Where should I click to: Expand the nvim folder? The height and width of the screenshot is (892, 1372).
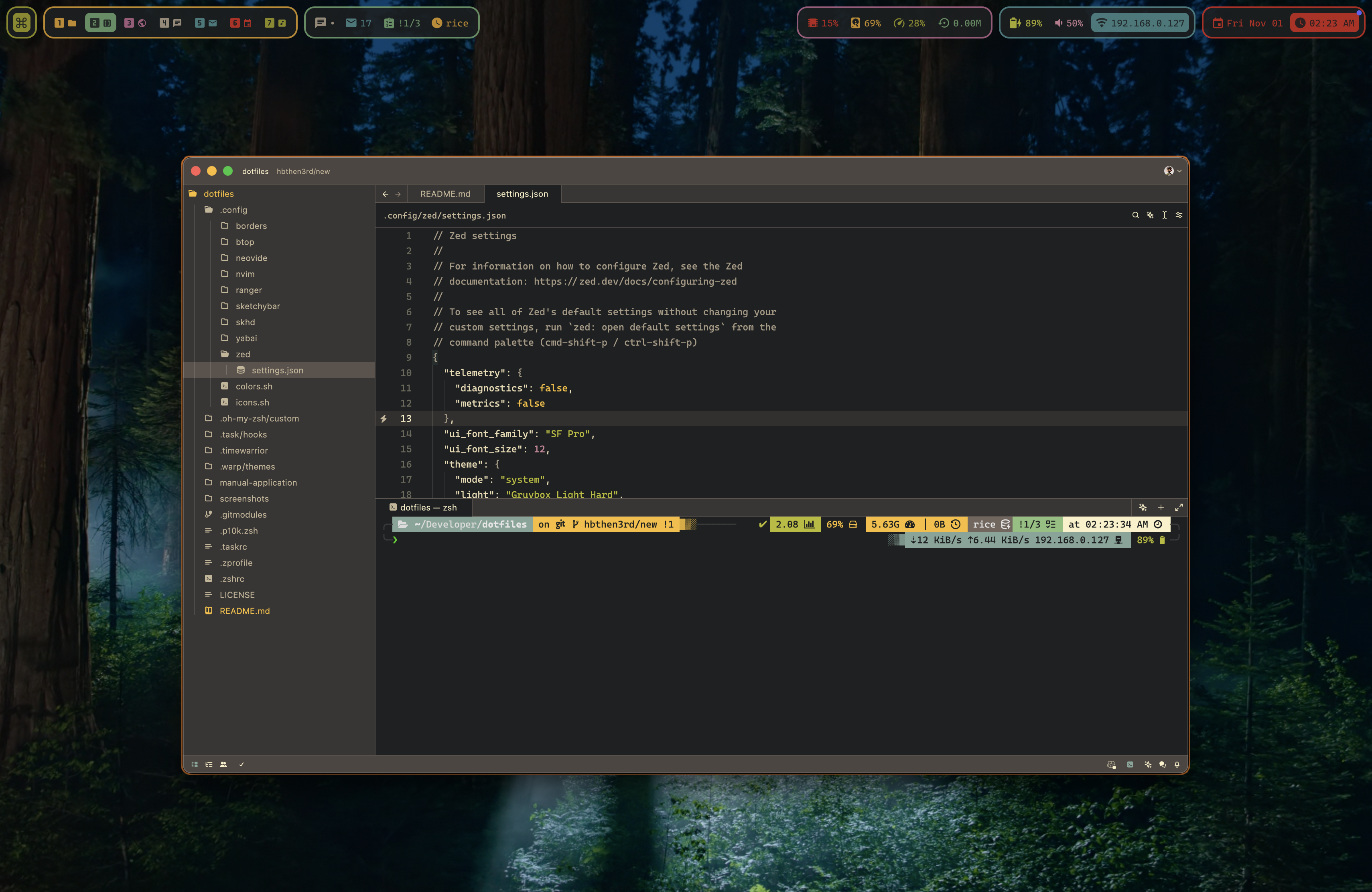279,274
